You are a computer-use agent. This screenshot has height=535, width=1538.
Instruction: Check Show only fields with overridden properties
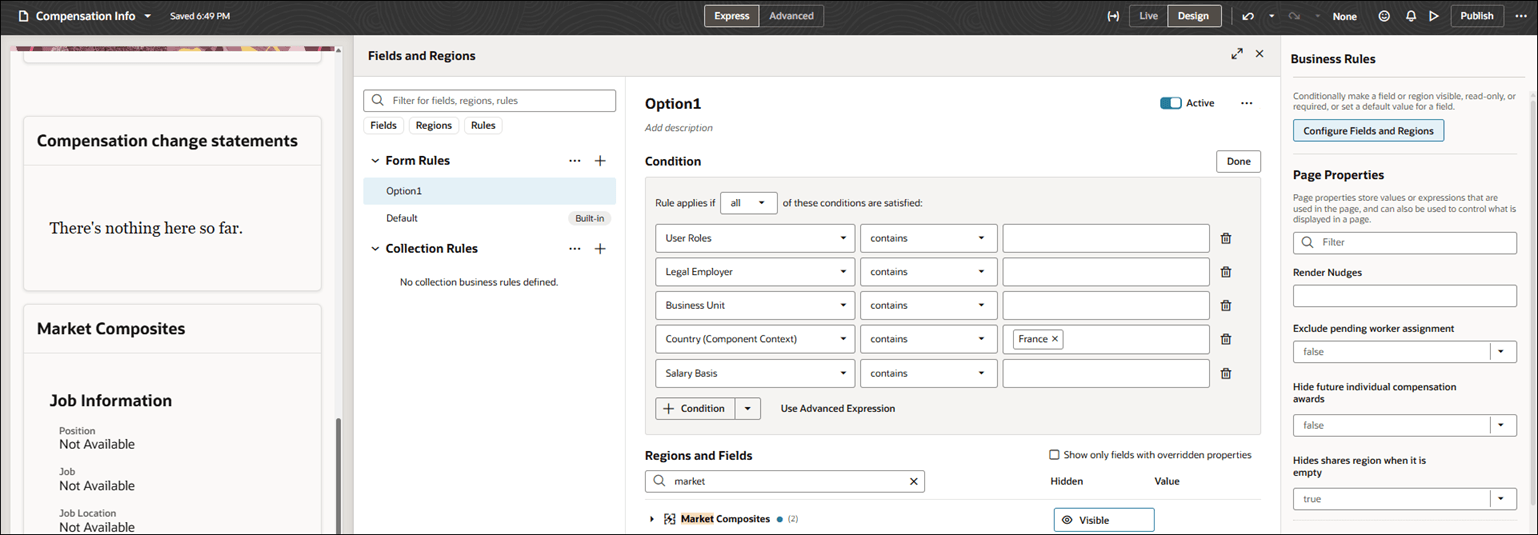(x=1054, y=455)
